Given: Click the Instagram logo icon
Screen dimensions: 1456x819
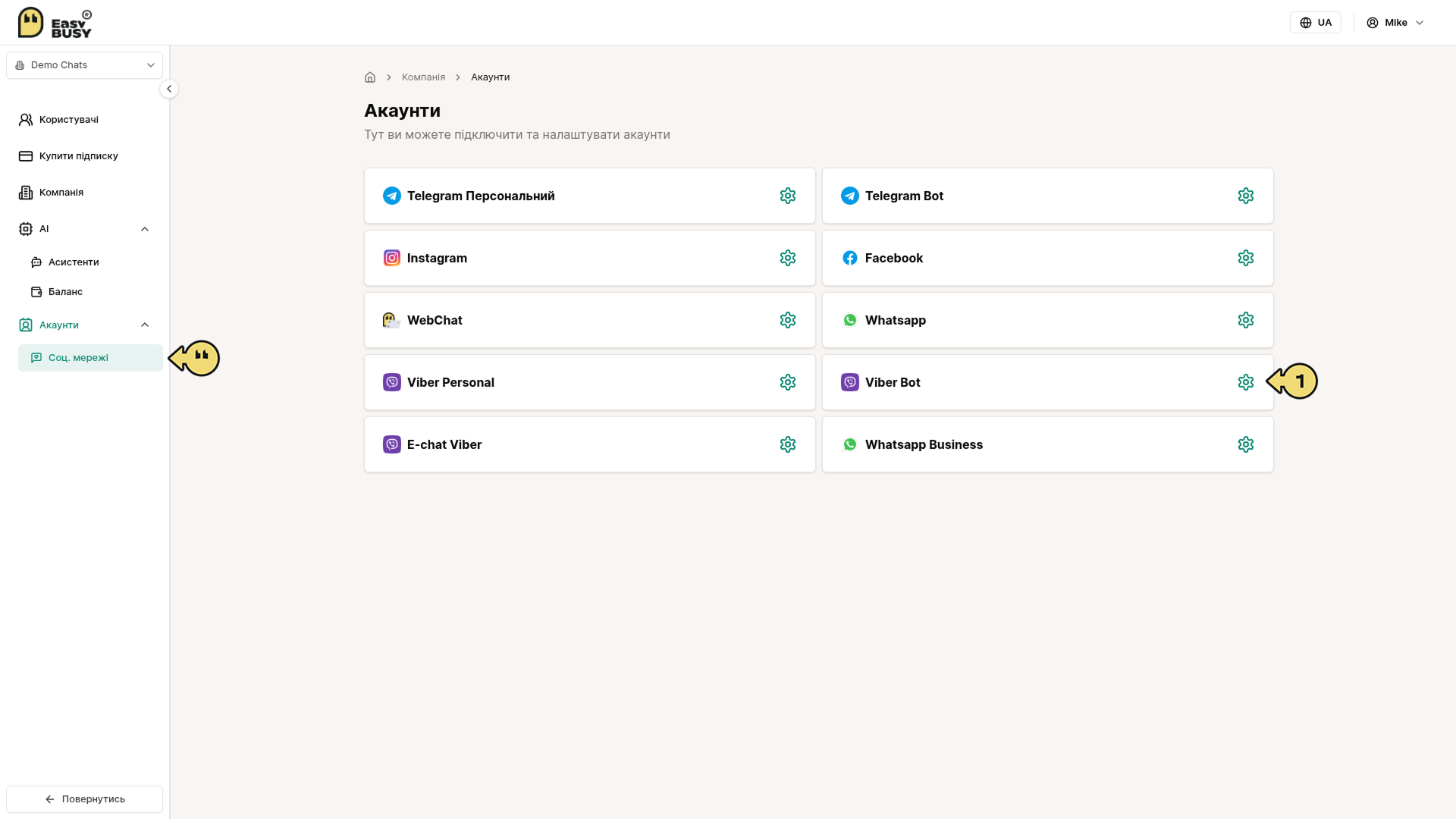Looking at the screenshot, I should pyautogui.click(x=392, y=258).
